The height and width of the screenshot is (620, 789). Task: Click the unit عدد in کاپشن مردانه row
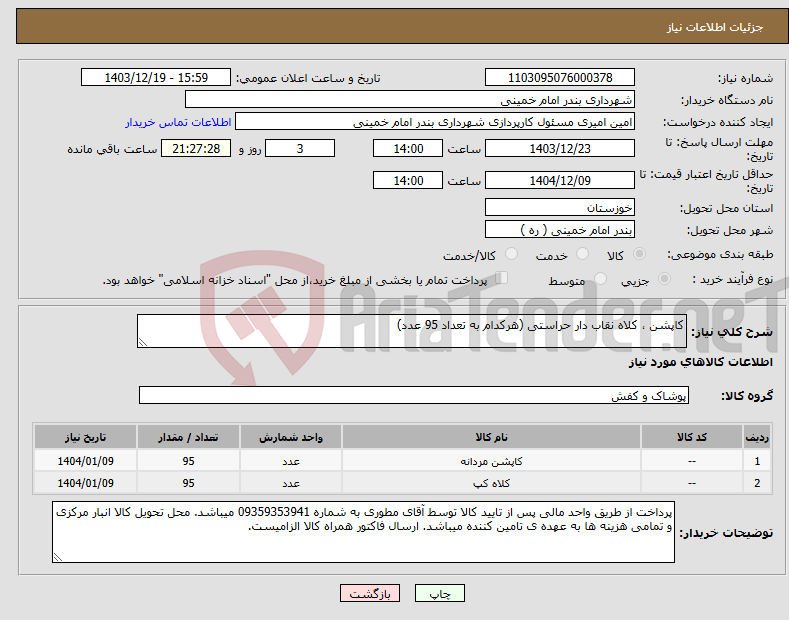[x=291, y=461]
